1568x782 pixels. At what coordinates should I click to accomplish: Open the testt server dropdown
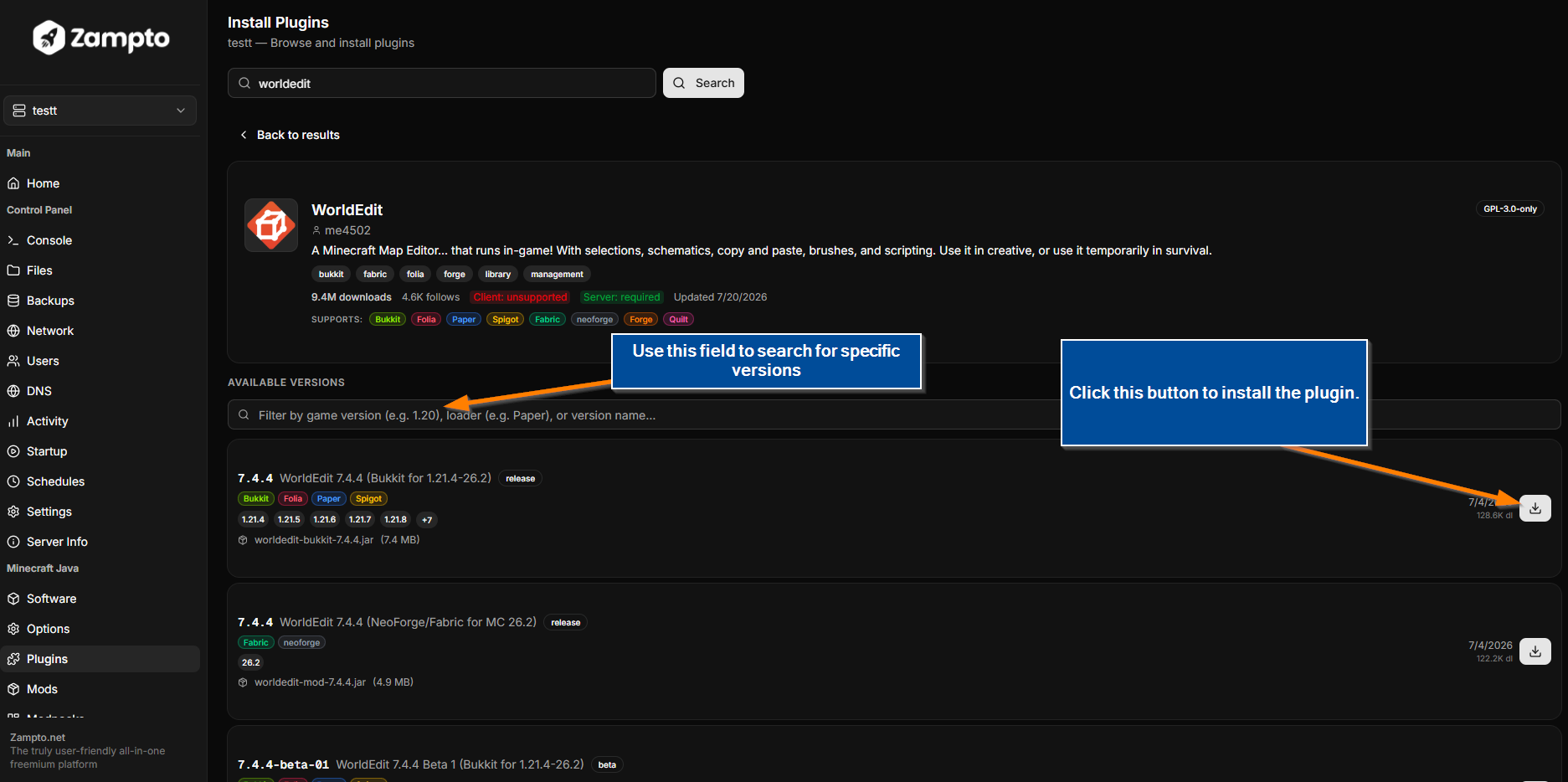[100, 111]
